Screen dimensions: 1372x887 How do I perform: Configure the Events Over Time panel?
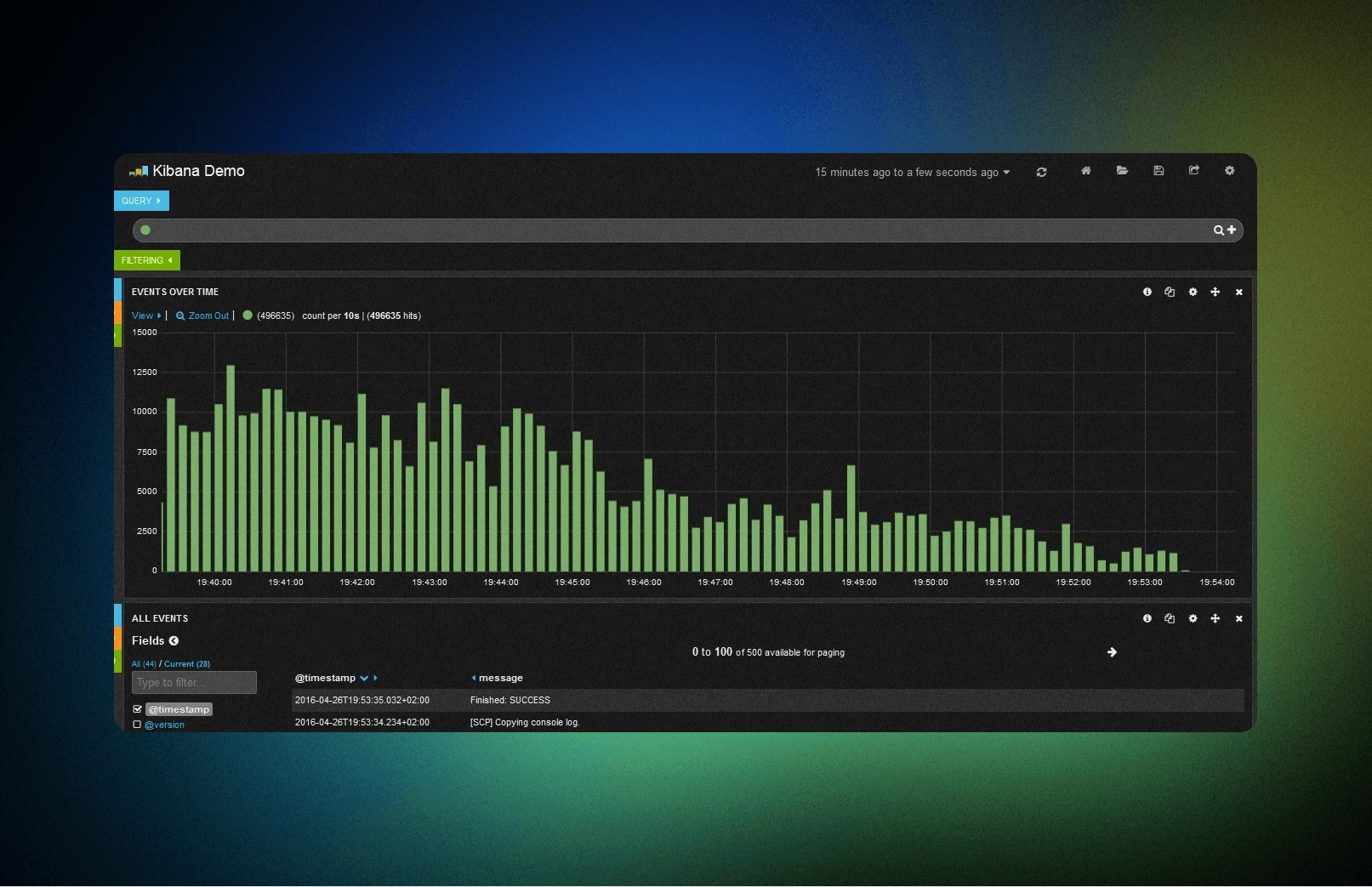(1193, 292)
